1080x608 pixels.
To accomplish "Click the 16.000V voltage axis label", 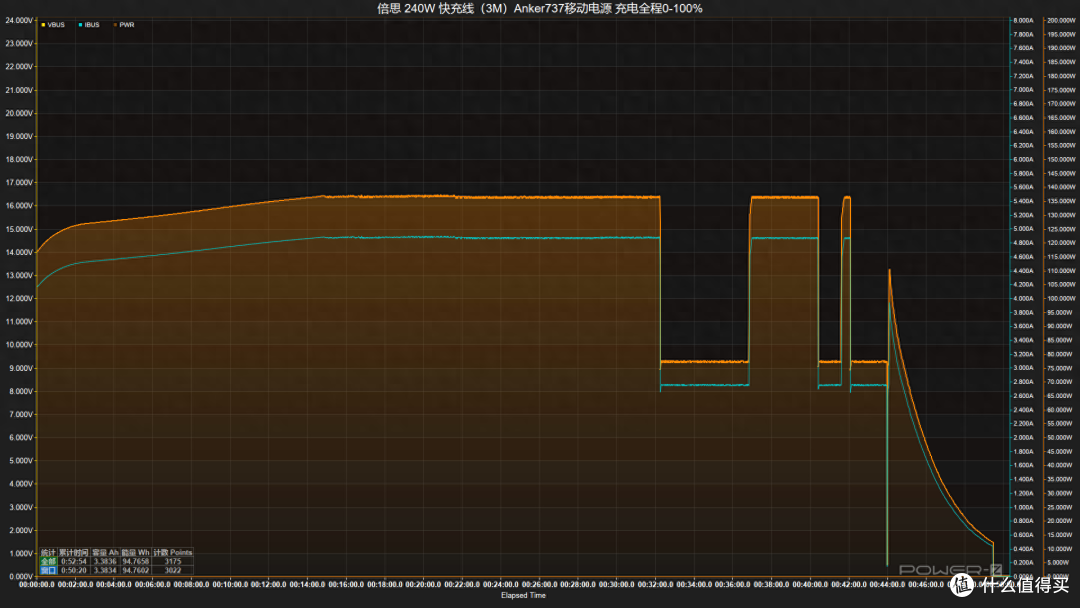I will pos(19,206).
